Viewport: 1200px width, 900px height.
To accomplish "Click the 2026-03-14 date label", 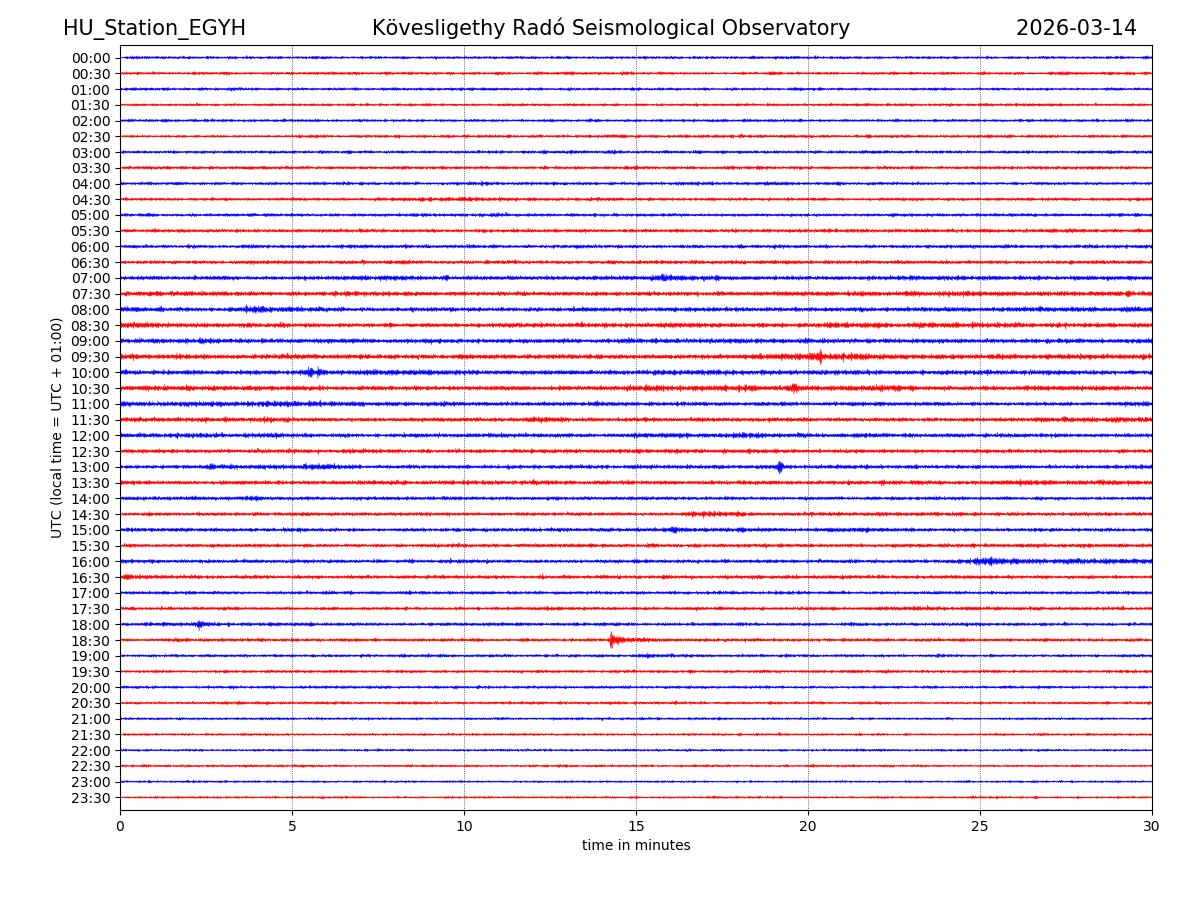I will (1076, 29).
